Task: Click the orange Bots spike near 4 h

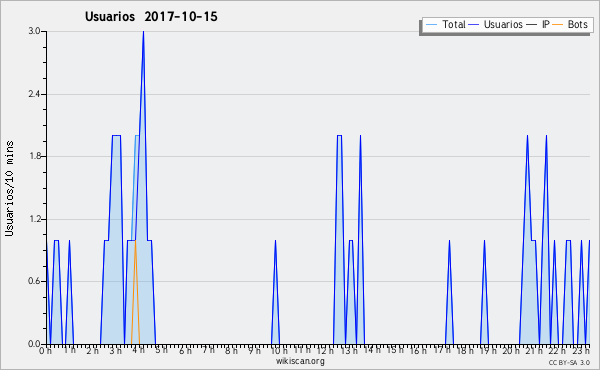Action: (x=135, y=292)
